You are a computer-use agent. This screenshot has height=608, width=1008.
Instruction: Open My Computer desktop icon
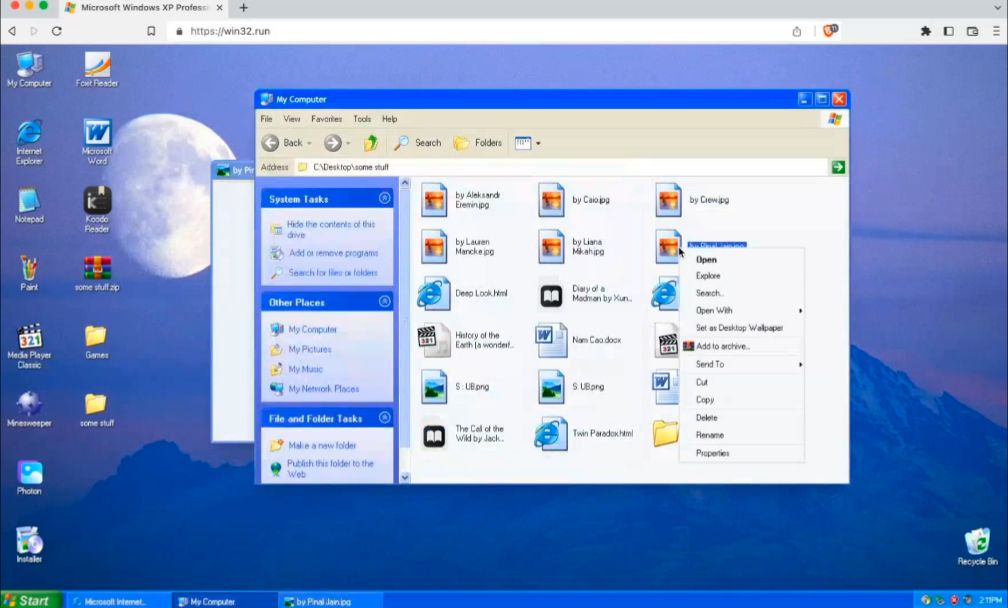point(29,69)
